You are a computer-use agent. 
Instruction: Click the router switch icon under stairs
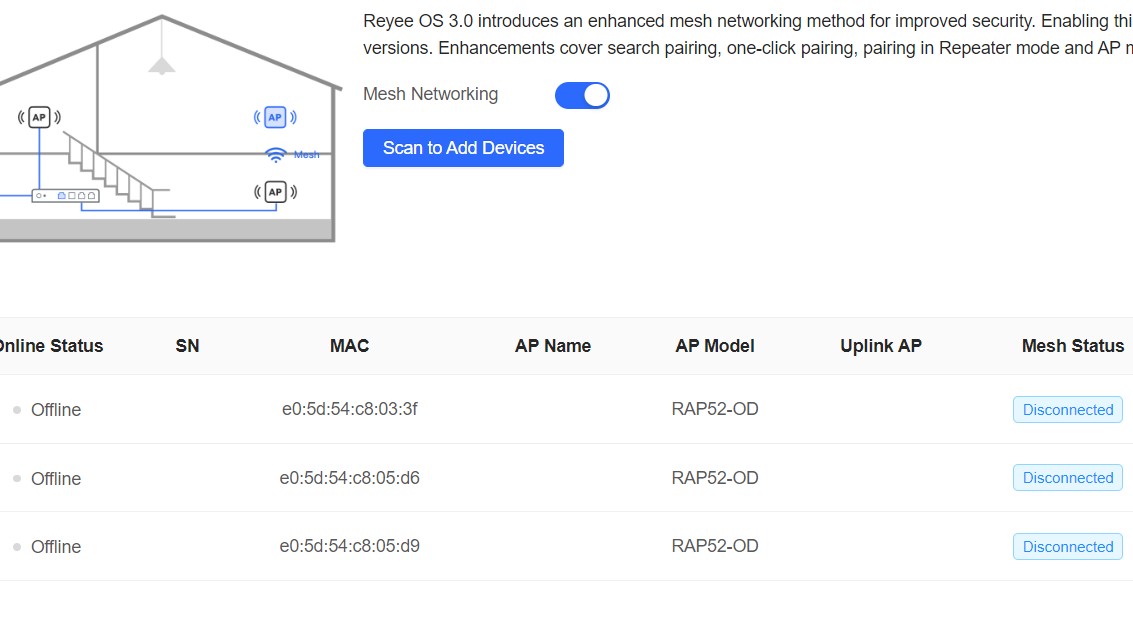tap(65, 196)
